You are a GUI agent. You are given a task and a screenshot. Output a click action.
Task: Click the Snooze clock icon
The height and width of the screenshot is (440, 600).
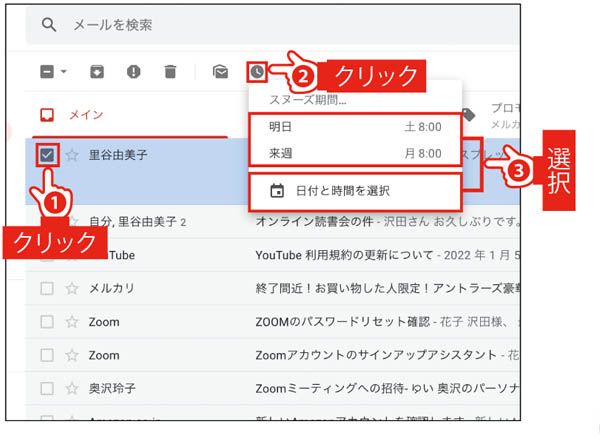point(257,72)
